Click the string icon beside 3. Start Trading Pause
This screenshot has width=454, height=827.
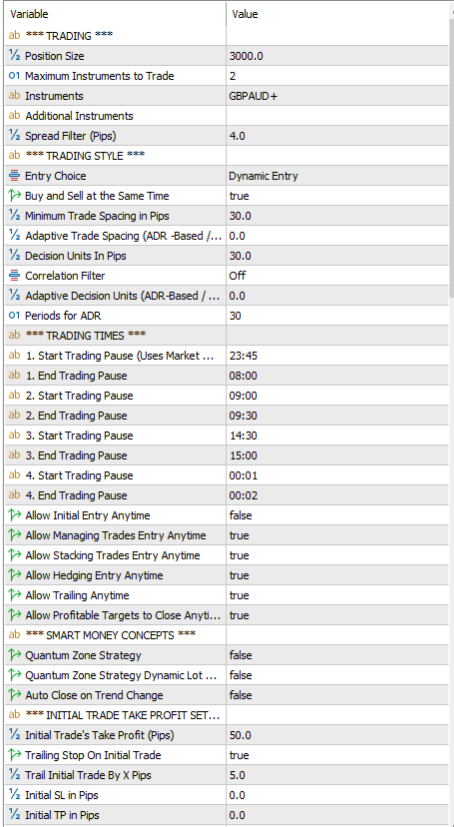point(14,436)
